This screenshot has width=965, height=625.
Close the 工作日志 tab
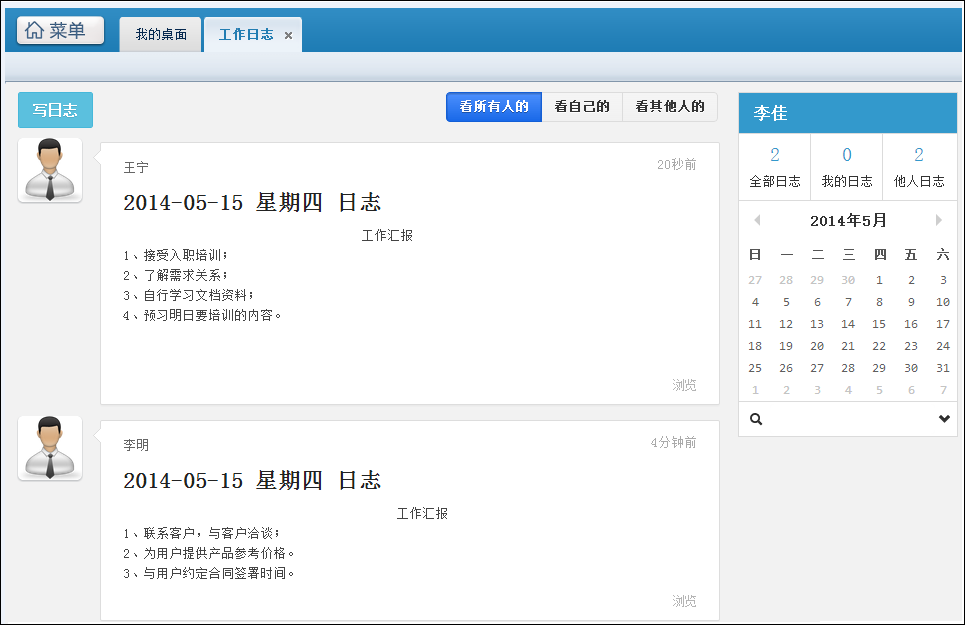pyautogui.click(x=288, y=35)
